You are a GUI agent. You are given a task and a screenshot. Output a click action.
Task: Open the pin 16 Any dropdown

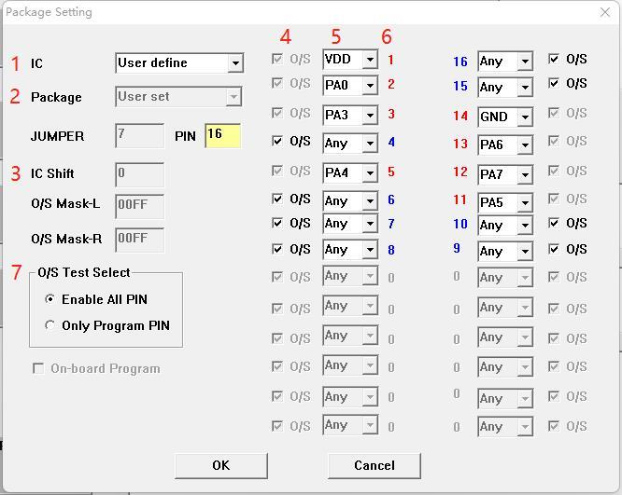tap(505, 61)
